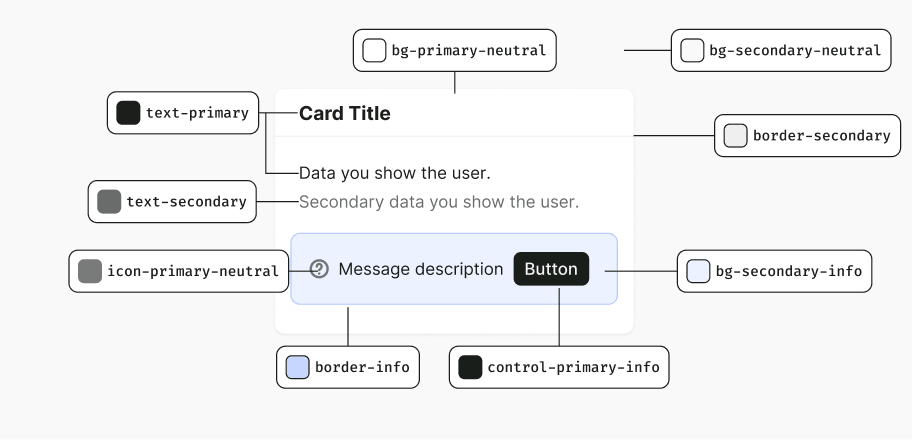Click the help question-mark icon in message
Screen dimensions: 912x440
[319, 269]
